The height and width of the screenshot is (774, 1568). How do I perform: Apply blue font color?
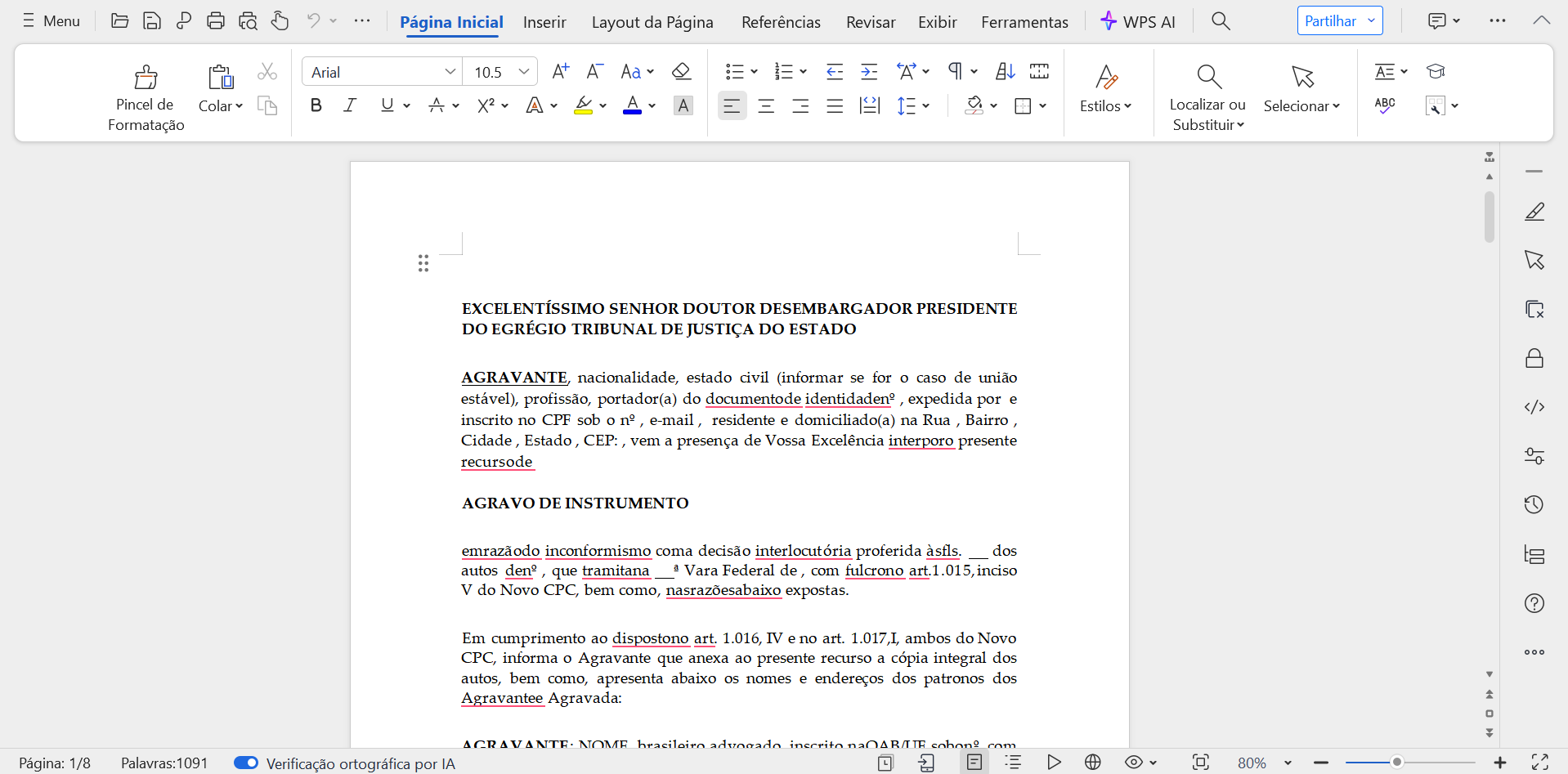tap(632, 105)
